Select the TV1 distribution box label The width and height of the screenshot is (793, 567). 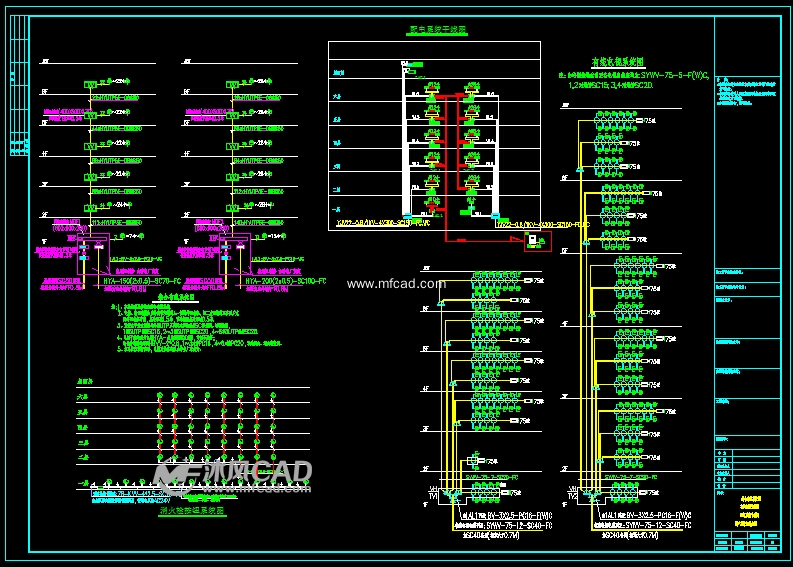tap(433, 497)
